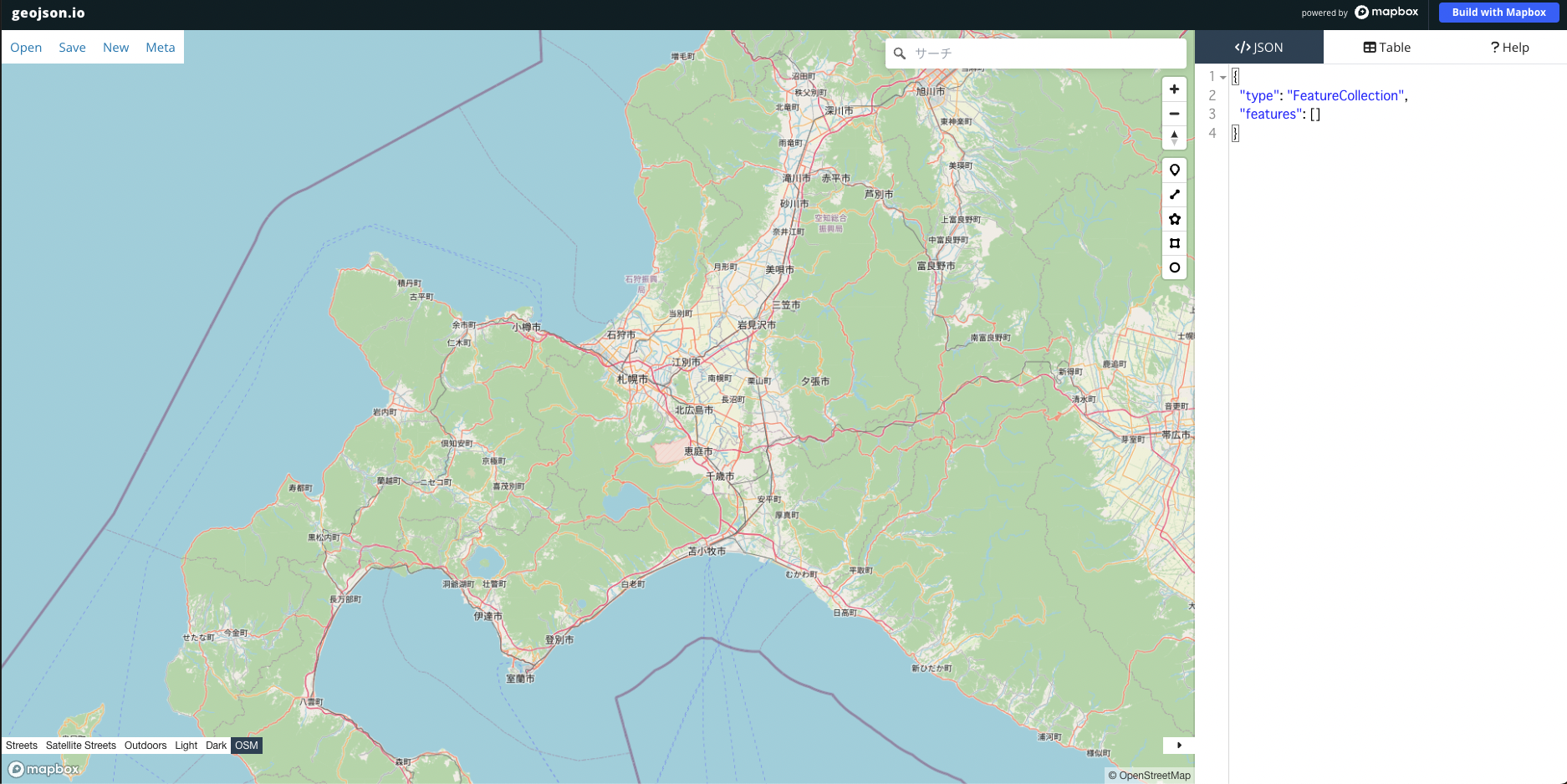Switch to the Light basemap

[185, 745]
